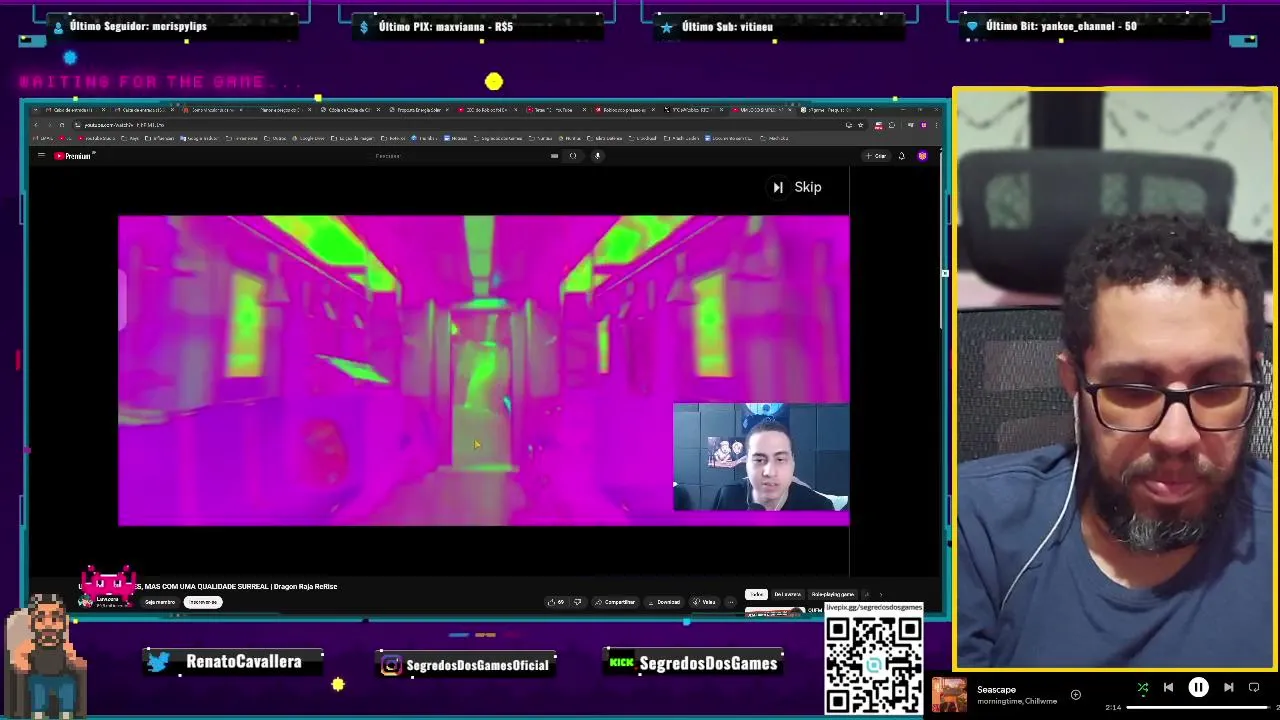The height and width of the screenshot is (720, 1280).
Task: Select the second chip beside Tudo
Action: click(787, 594)
